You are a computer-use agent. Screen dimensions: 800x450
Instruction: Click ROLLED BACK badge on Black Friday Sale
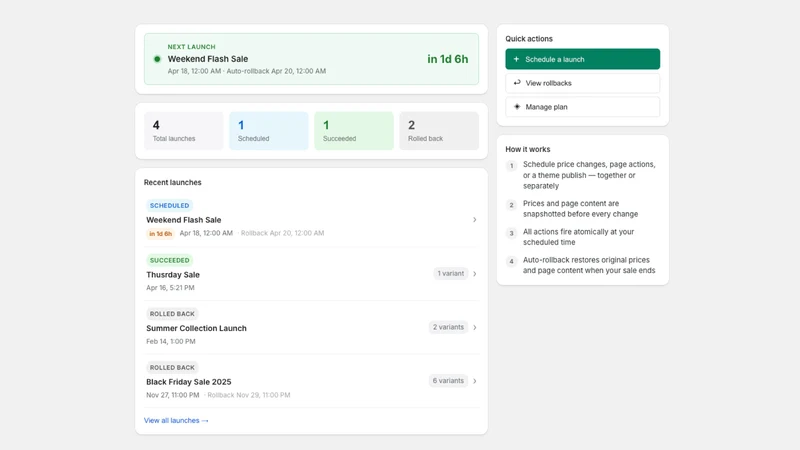coord(172,367)
